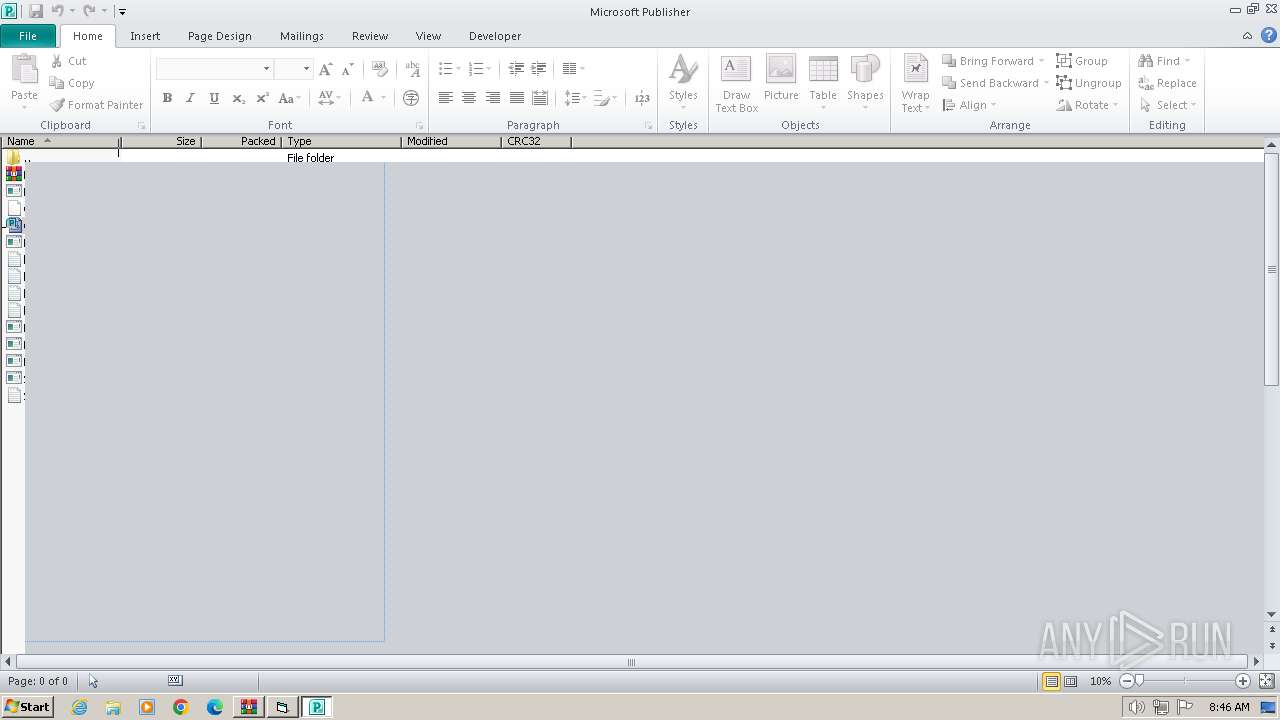The height and width of the screenshot is (720, 1280).
Task: Toggle Bold formatting
Action: coord(167,98)
